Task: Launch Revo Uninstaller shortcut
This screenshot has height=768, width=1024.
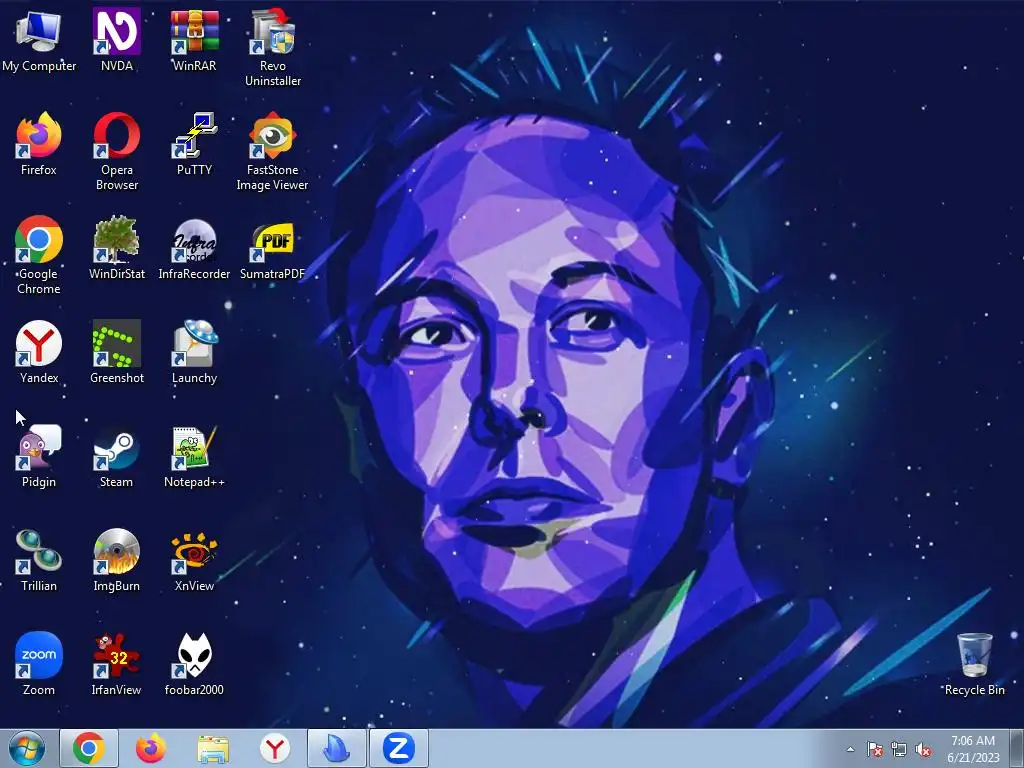Action: tap(272, 48)
